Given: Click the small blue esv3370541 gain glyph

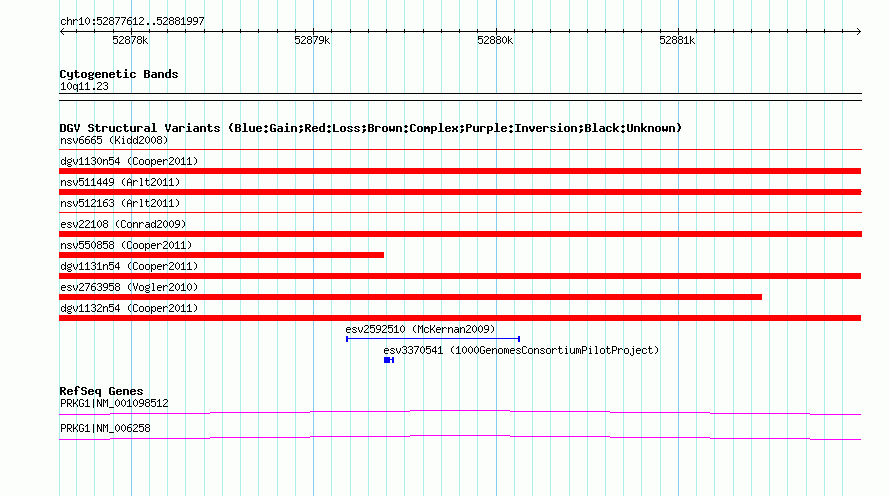Looking at the screenshot, I should [389, 360].
